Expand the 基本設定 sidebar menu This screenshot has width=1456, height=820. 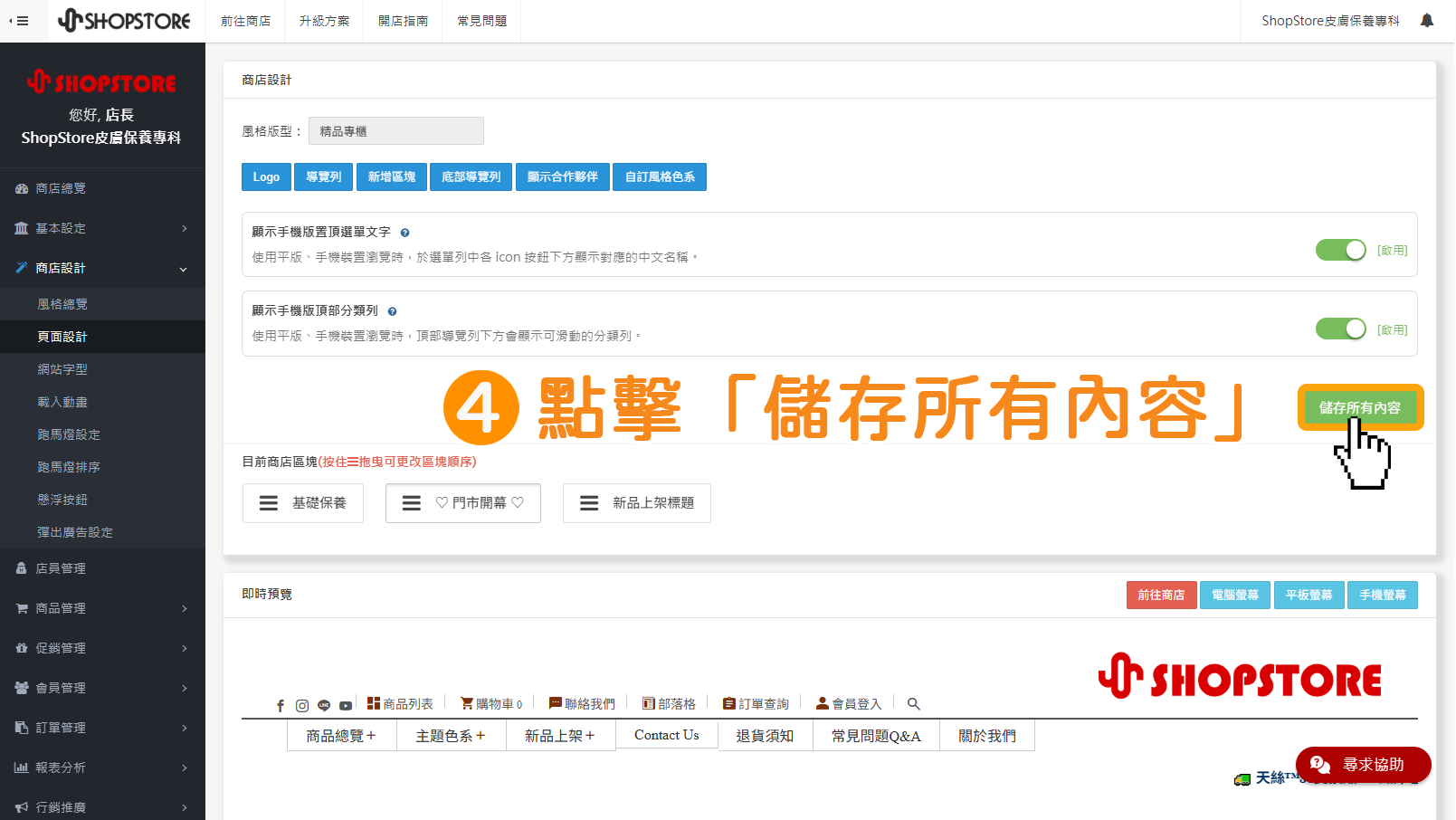(102, 228)
